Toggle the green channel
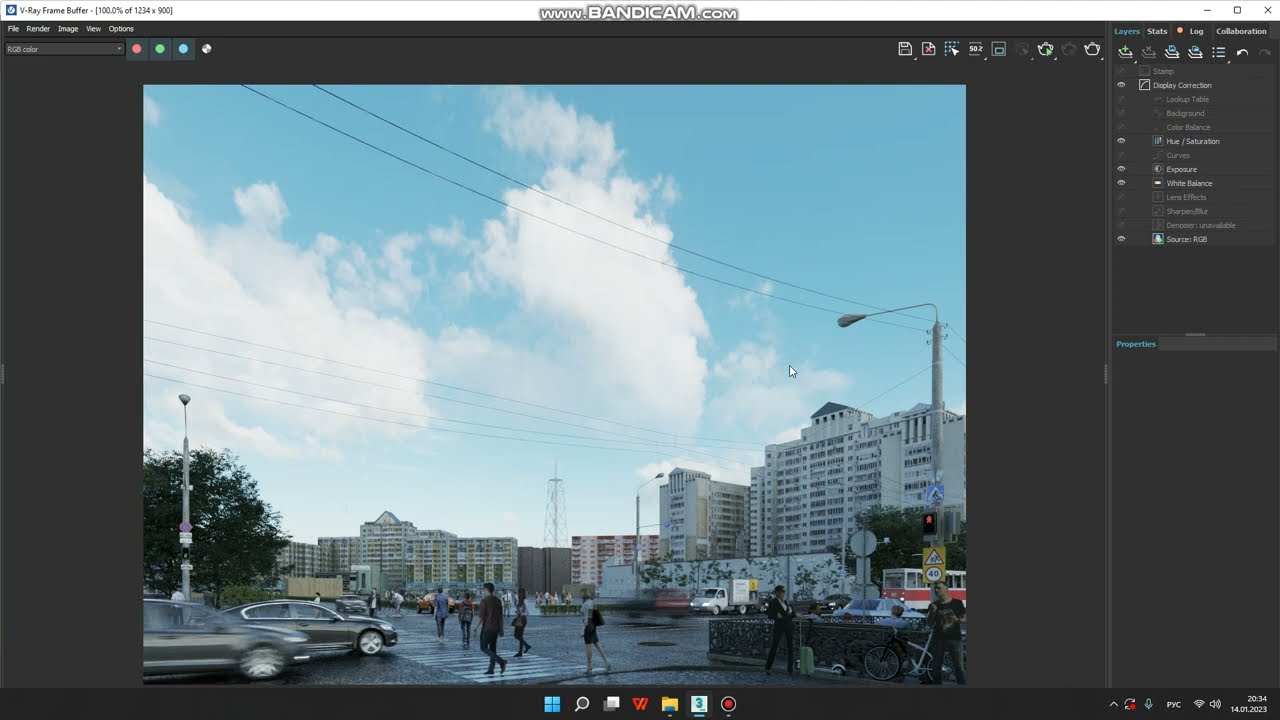This screenshot has height=720, width=1280. pos(160,48)
